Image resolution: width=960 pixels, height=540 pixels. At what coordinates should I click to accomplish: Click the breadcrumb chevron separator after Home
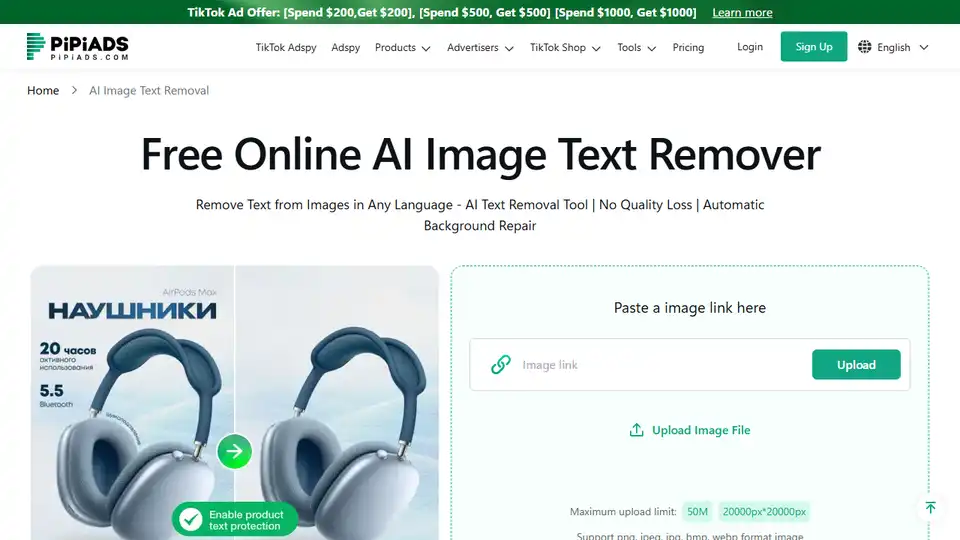[74, 91]
